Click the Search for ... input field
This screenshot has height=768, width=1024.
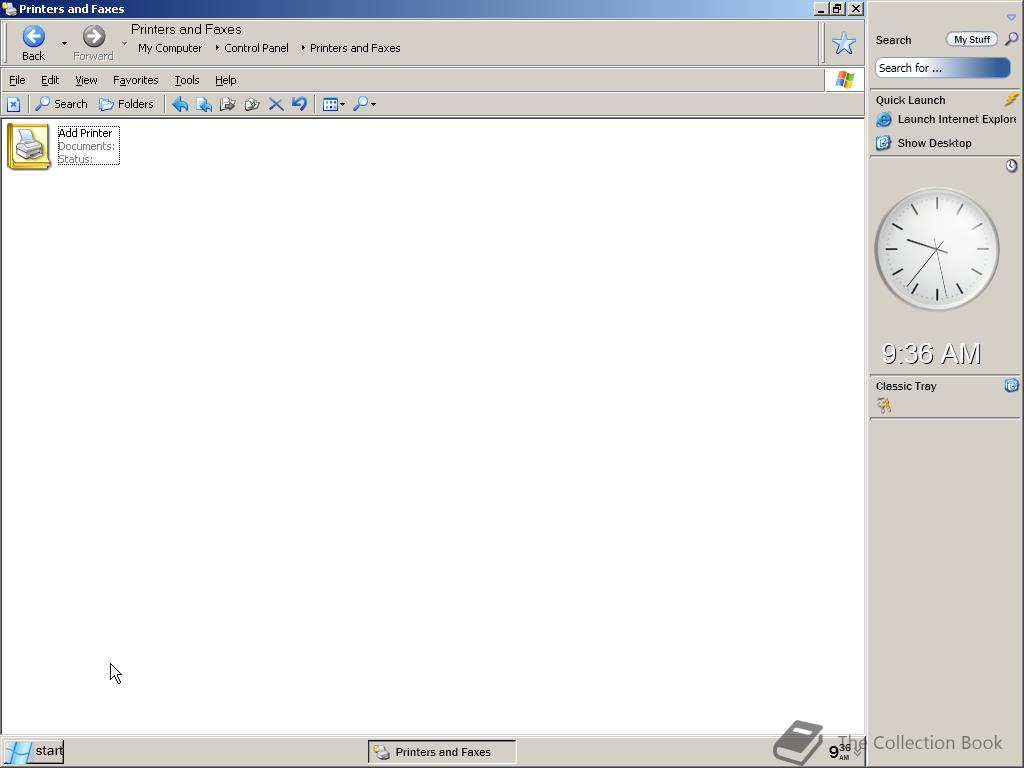tap(942, 68)
